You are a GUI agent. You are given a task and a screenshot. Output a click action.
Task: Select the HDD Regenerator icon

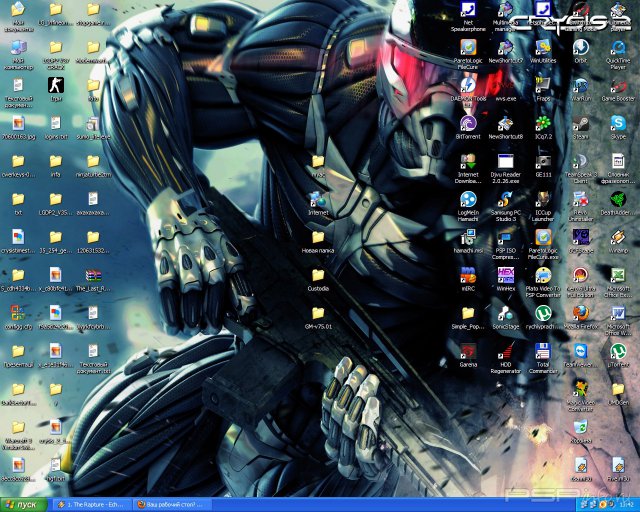point(505,352)
